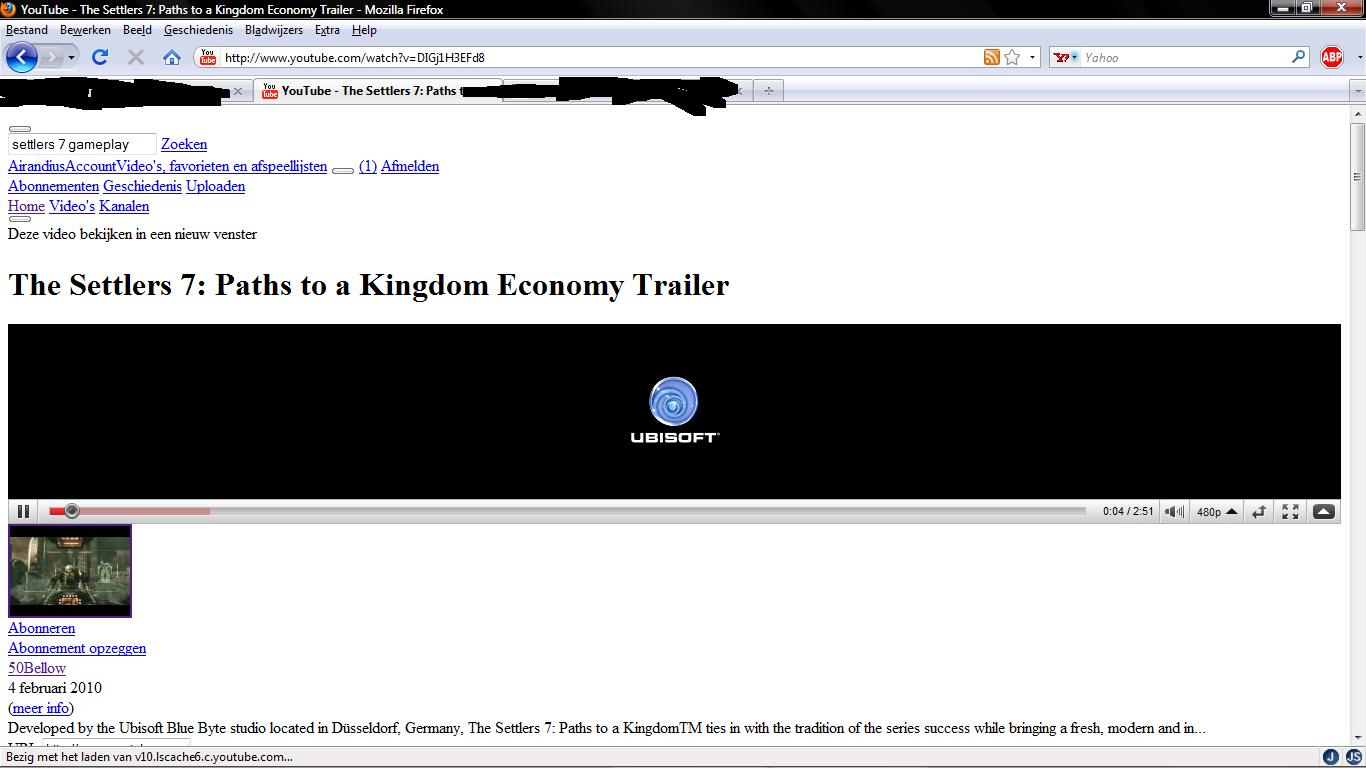Click the Abonneren subscribe link
The width and height of the screenshot is (1366, 768).
point(41,628)
